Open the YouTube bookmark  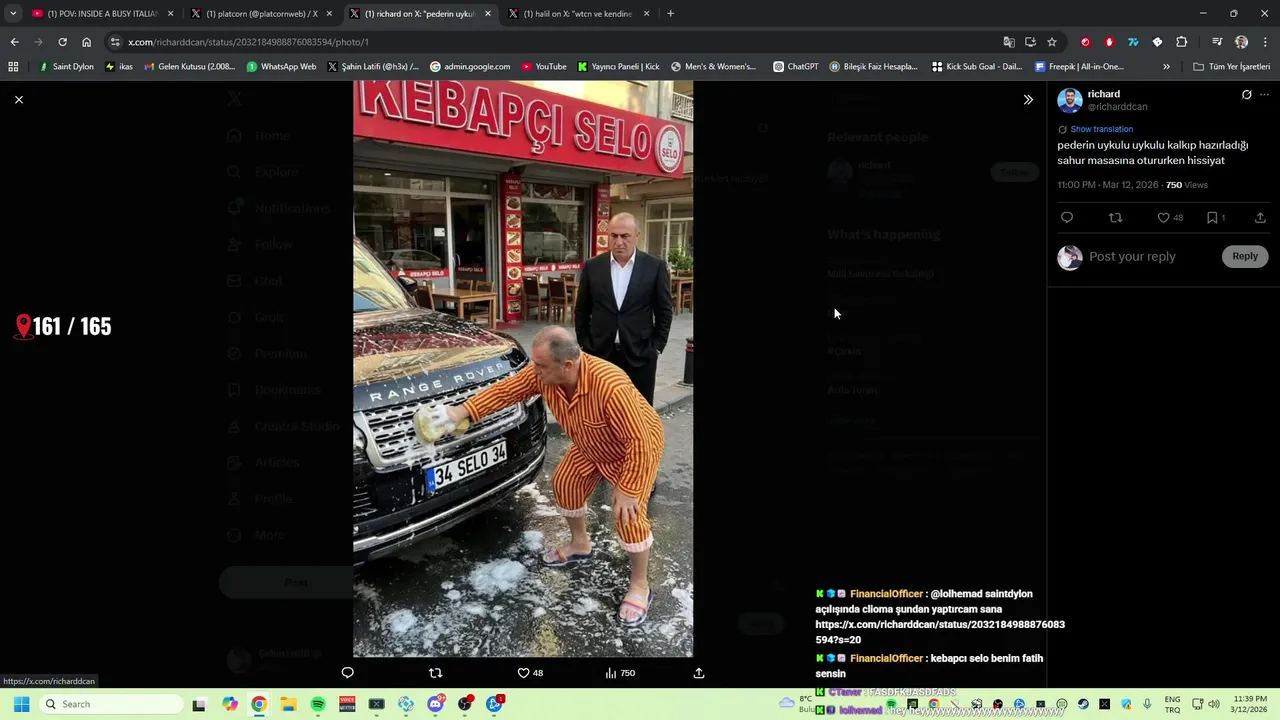coord(543,67)
